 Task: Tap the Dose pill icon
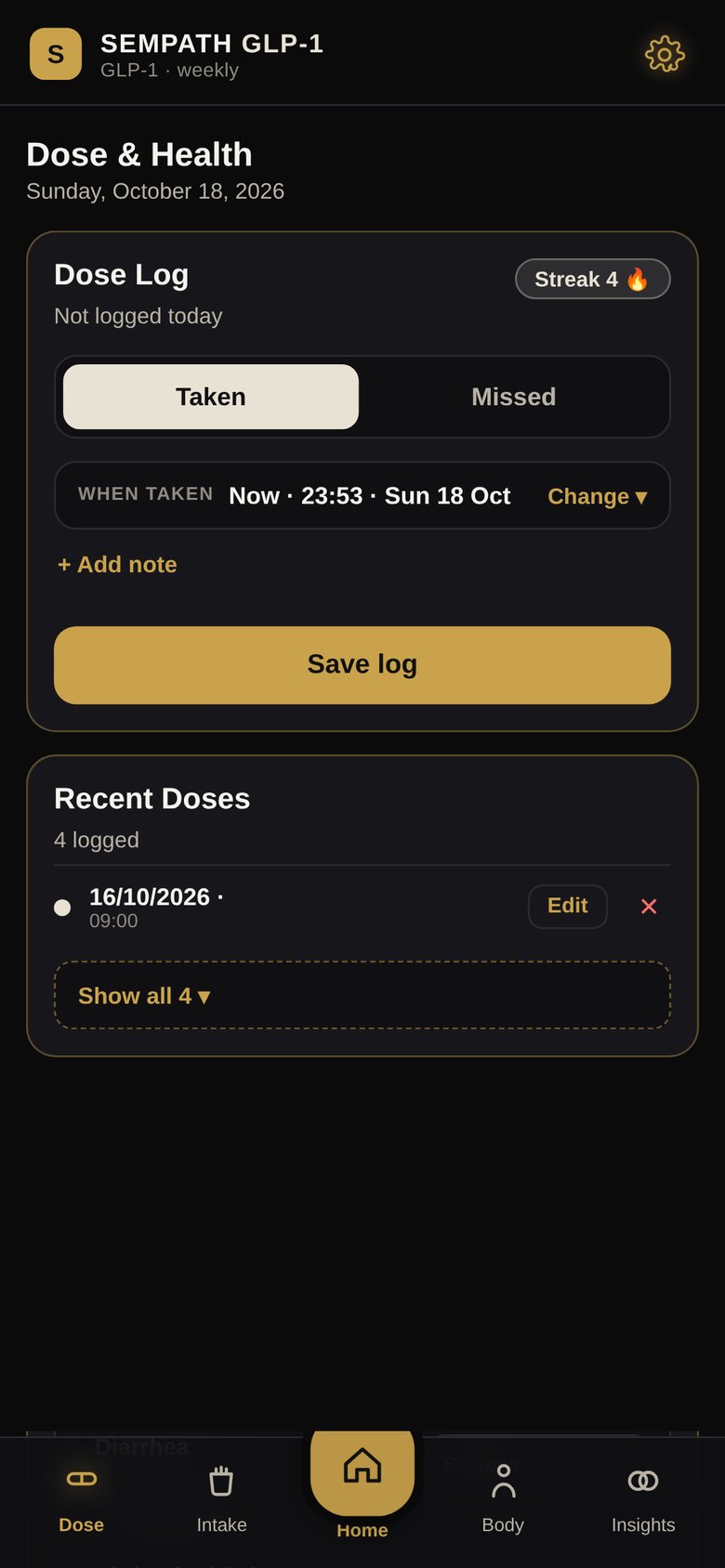coord(82,1479)
